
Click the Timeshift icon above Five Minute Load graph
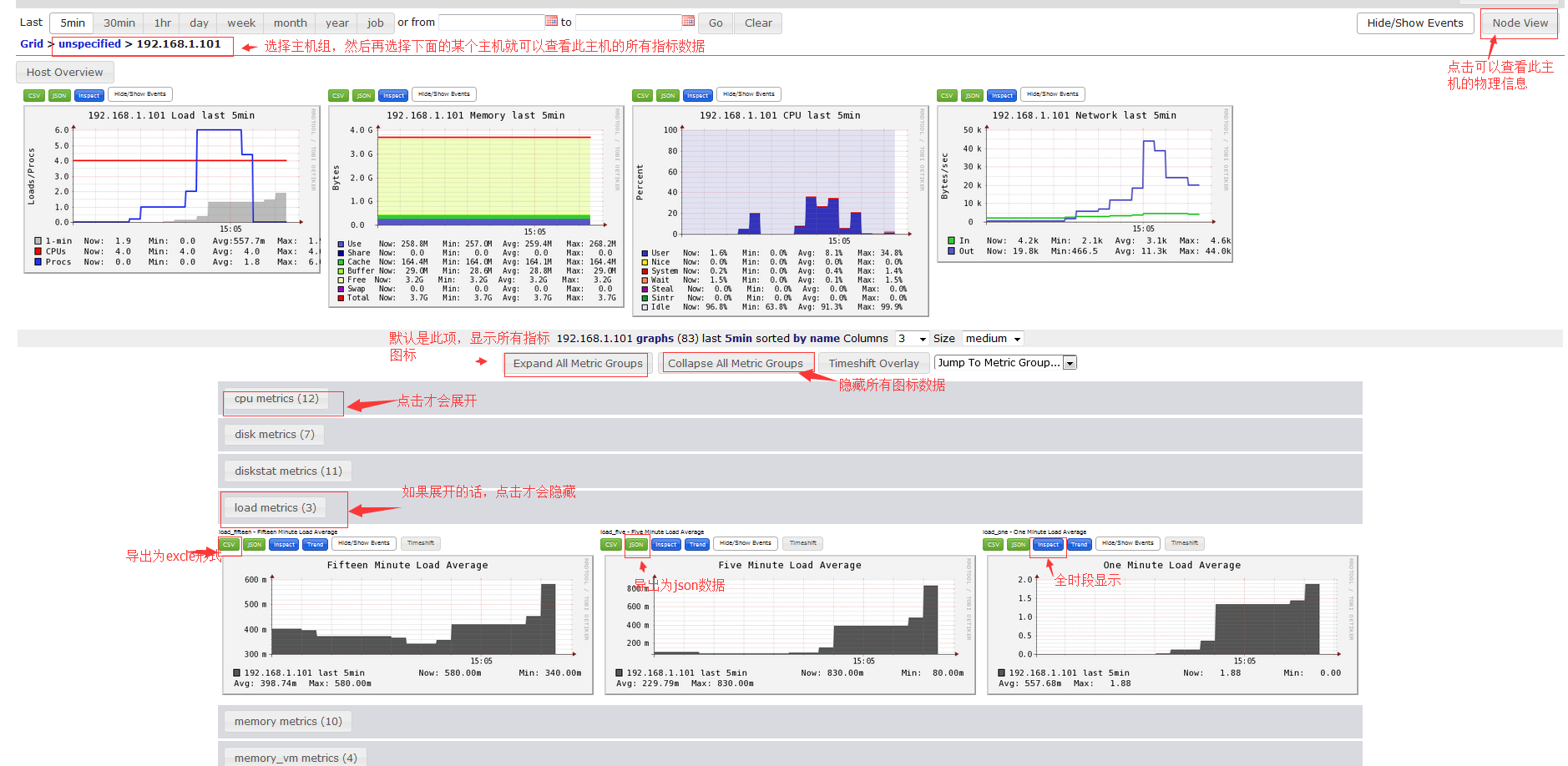pyautogui.click(x=802, y=543)
